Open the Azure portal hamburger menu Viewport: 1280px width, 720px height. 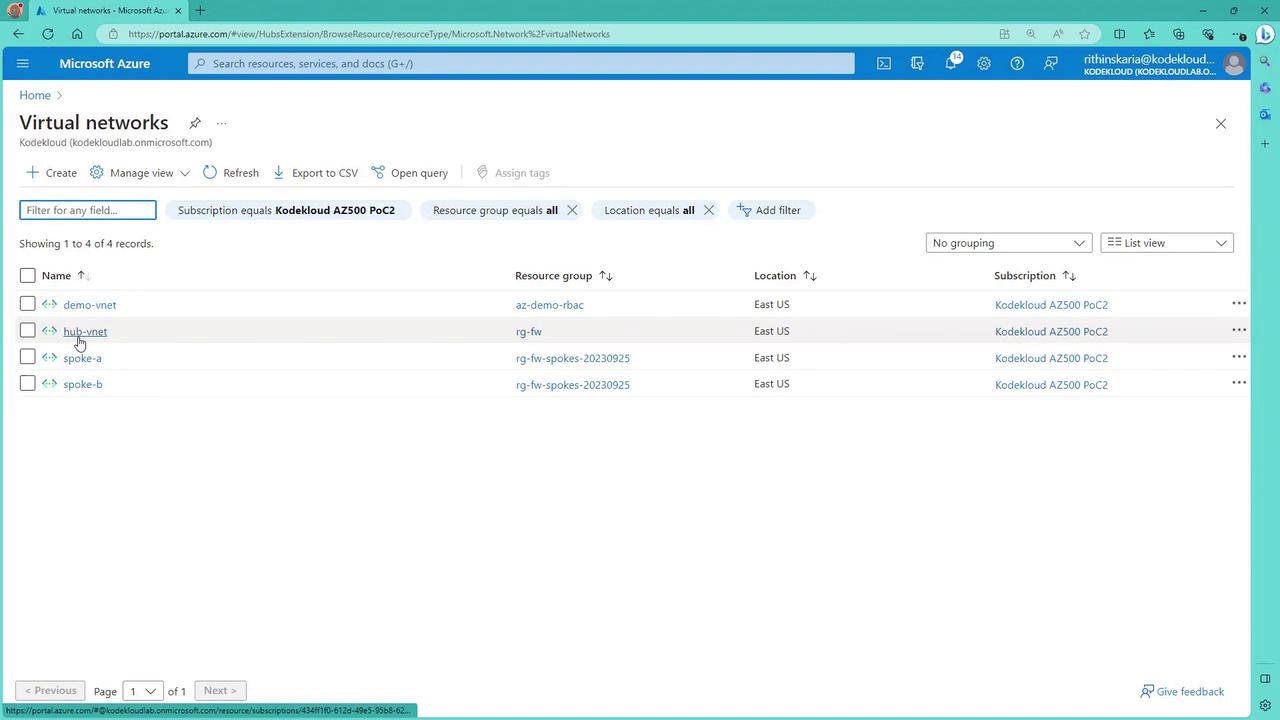pos(23,63)
